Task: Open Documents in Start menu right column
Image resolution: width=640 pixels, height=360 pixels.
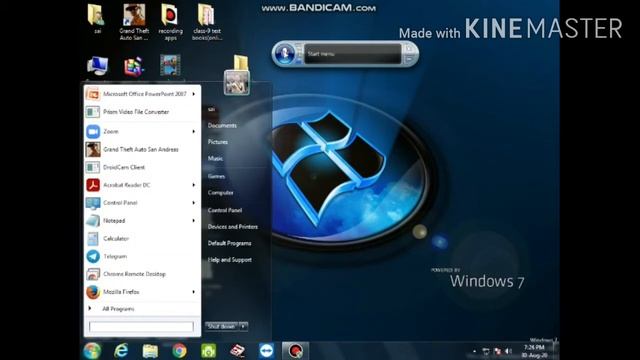Action: [x=222, y=126]
